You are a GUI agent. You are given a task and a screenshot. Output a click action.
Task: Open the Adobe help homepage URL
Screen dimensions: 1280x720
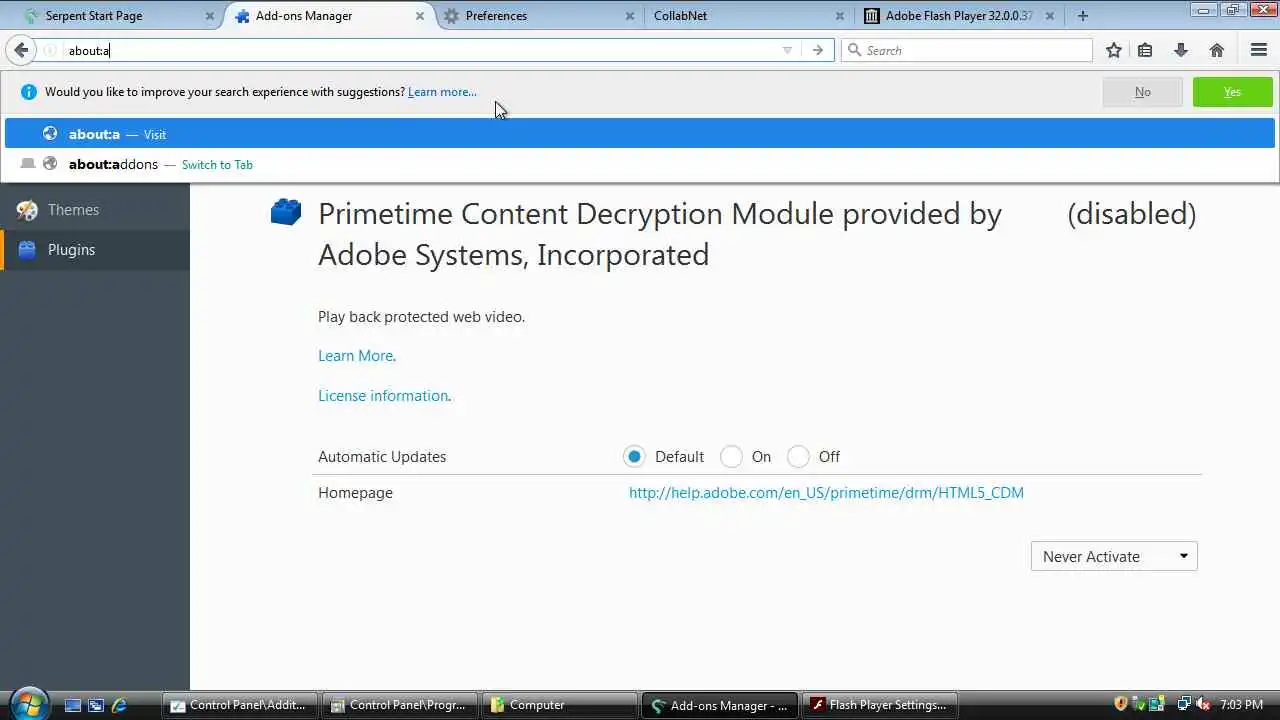pos(826,493)
